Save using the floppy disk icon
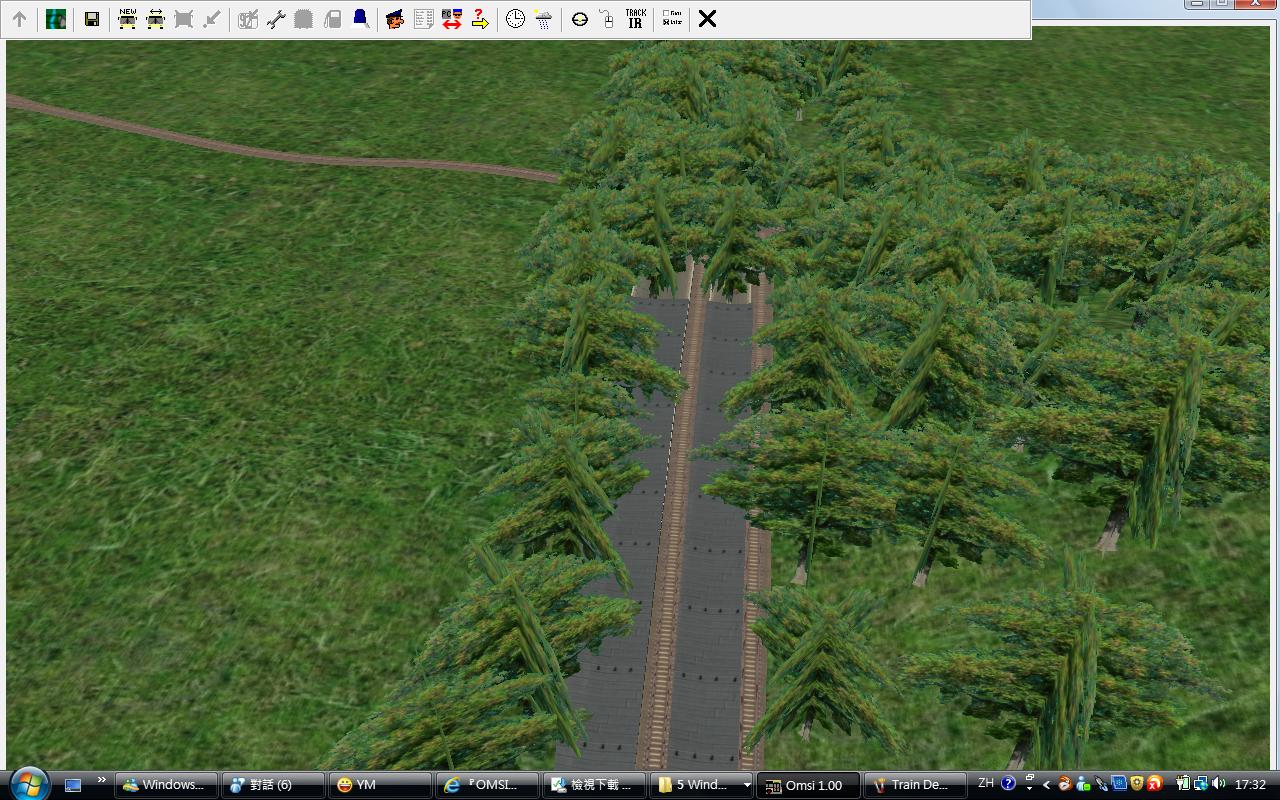The height and width of the screenshot is (800, 1280). tap(91, 19)
